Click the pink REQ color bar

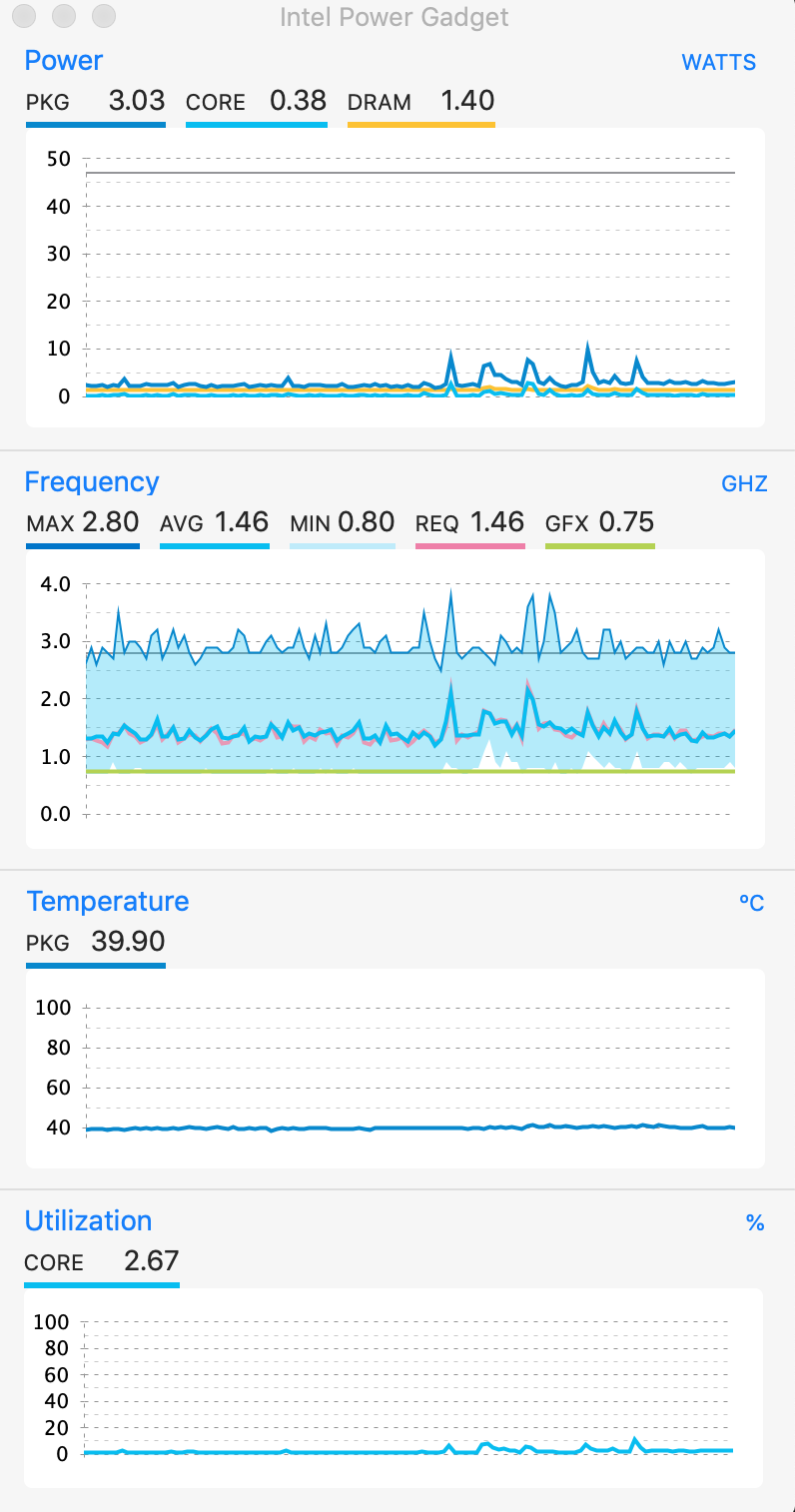pyautogui.click(x=469, y=546)
